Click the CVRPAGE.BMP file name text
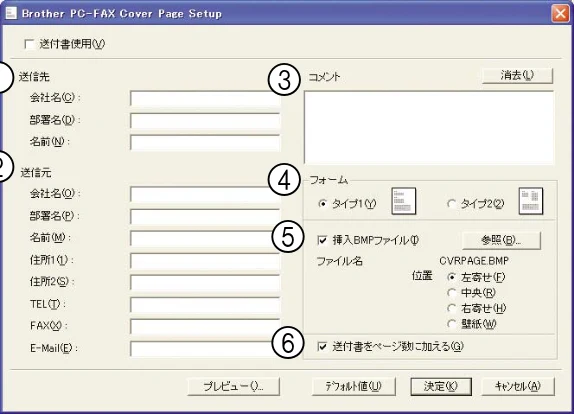Screen dimensions: 574x414 (x=474, y=261)
